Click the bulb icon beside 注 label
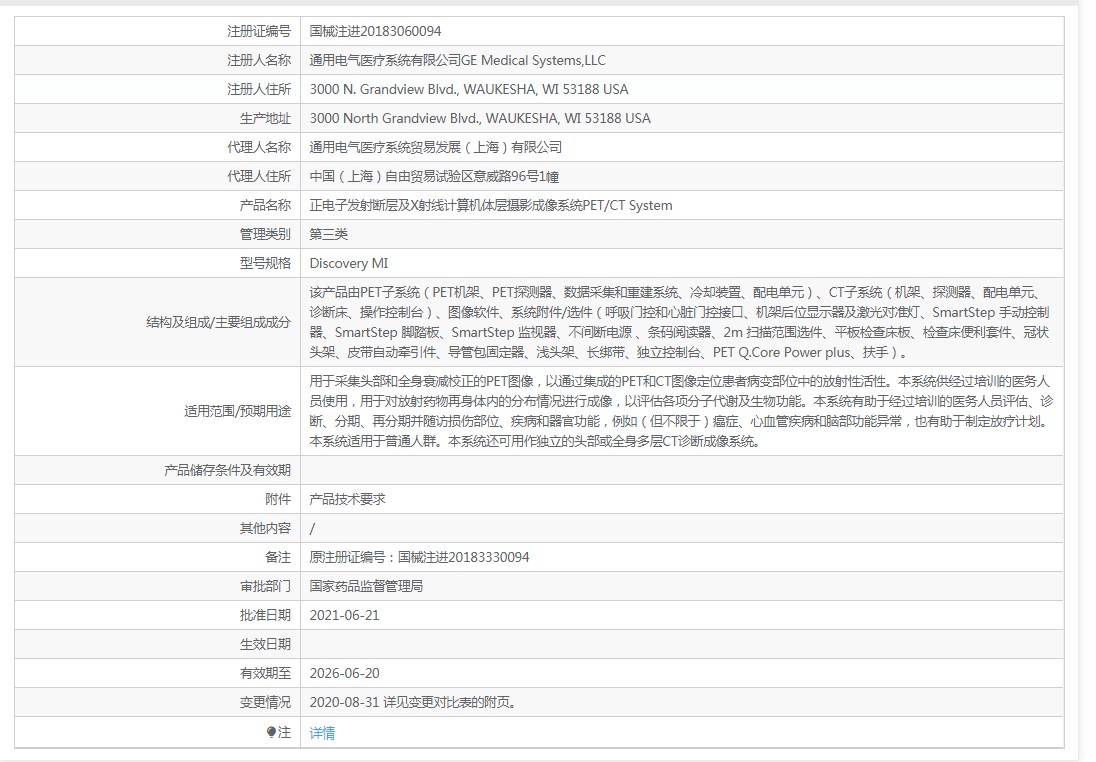This screenshot has height=762, width=1096. click(271, 732)
